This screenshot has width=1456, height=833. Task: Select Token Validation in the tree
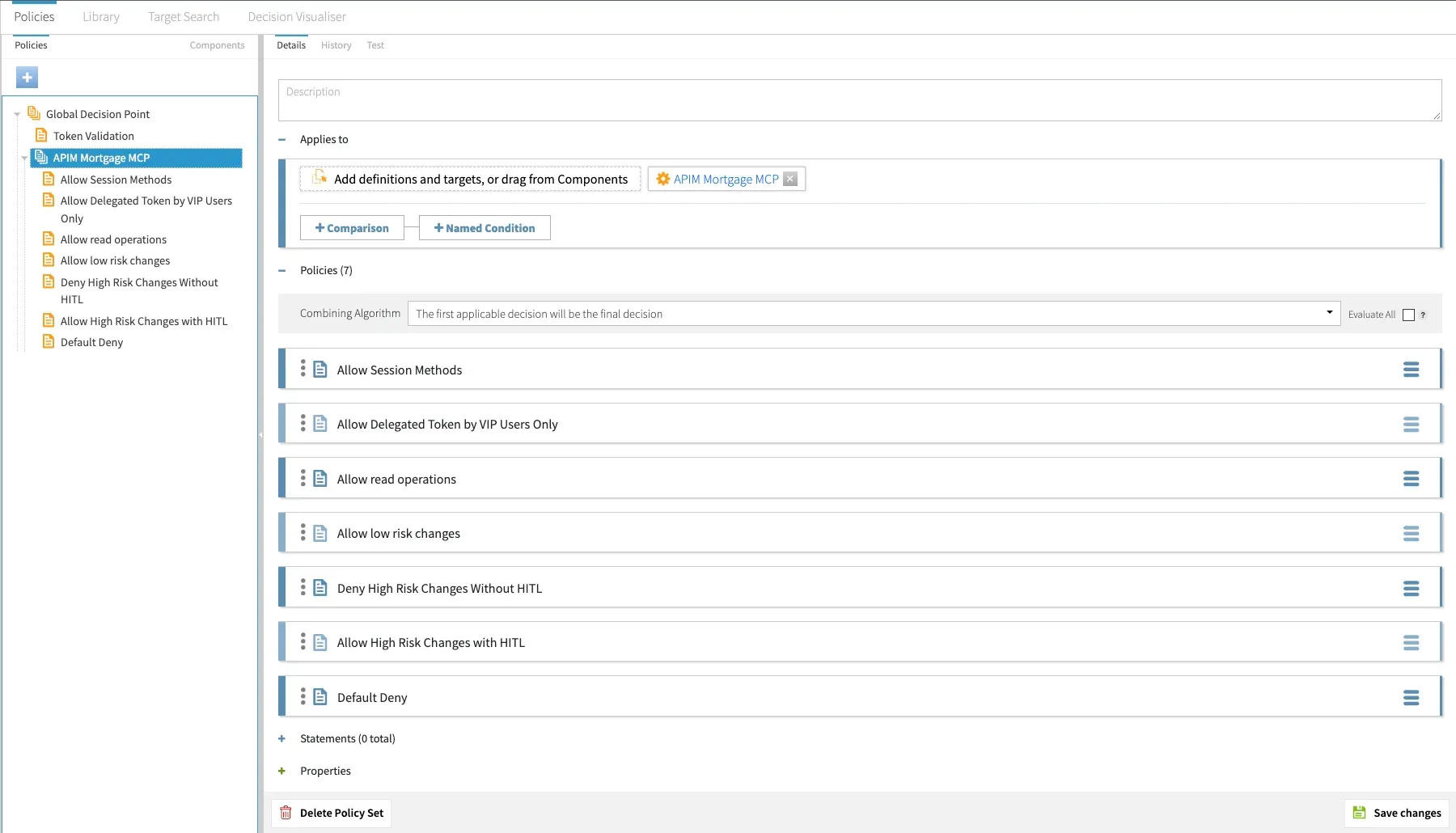click(x=94, y=136)
